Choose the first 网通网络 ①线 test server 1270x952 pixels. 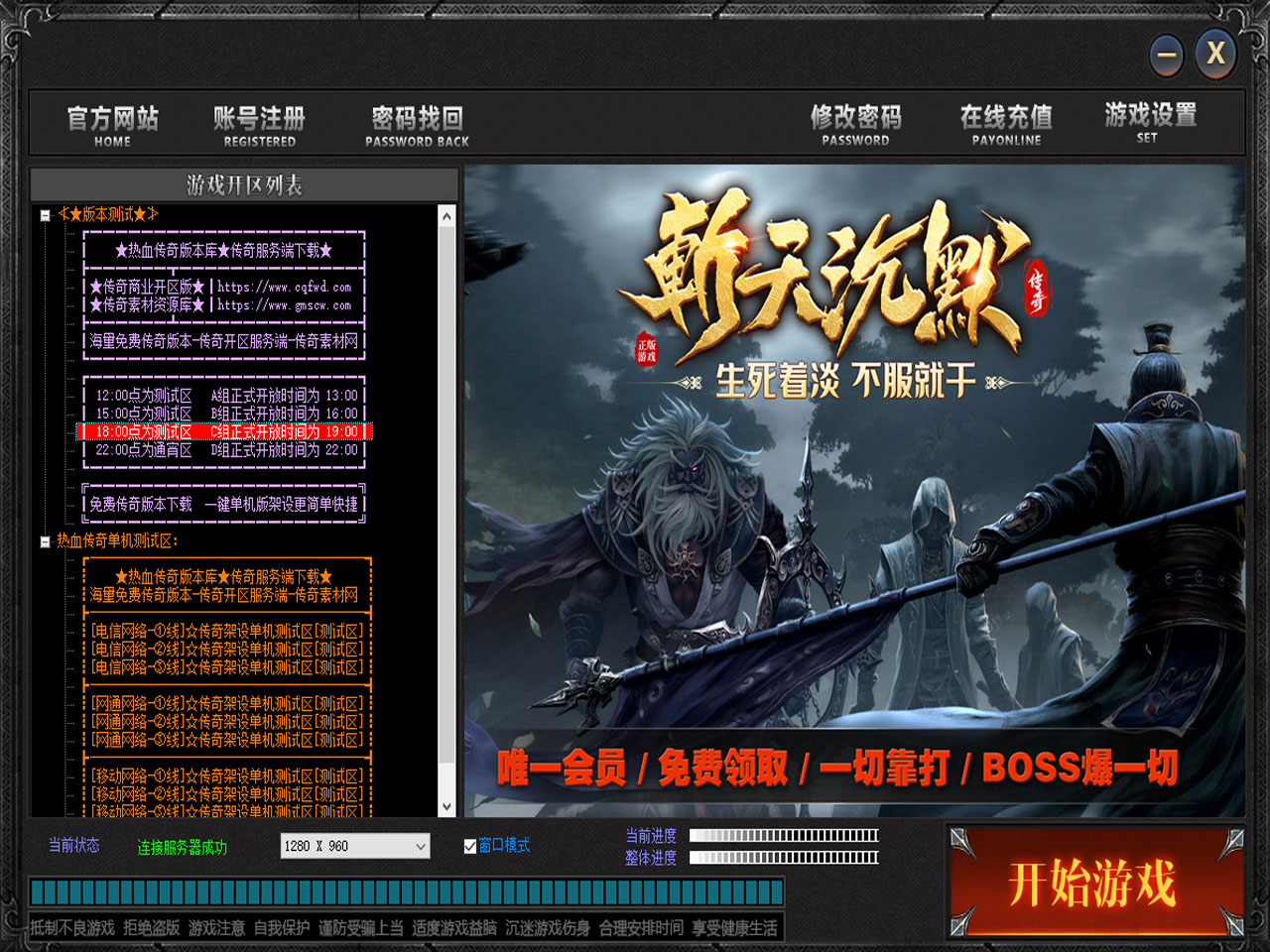coord(226,703)
